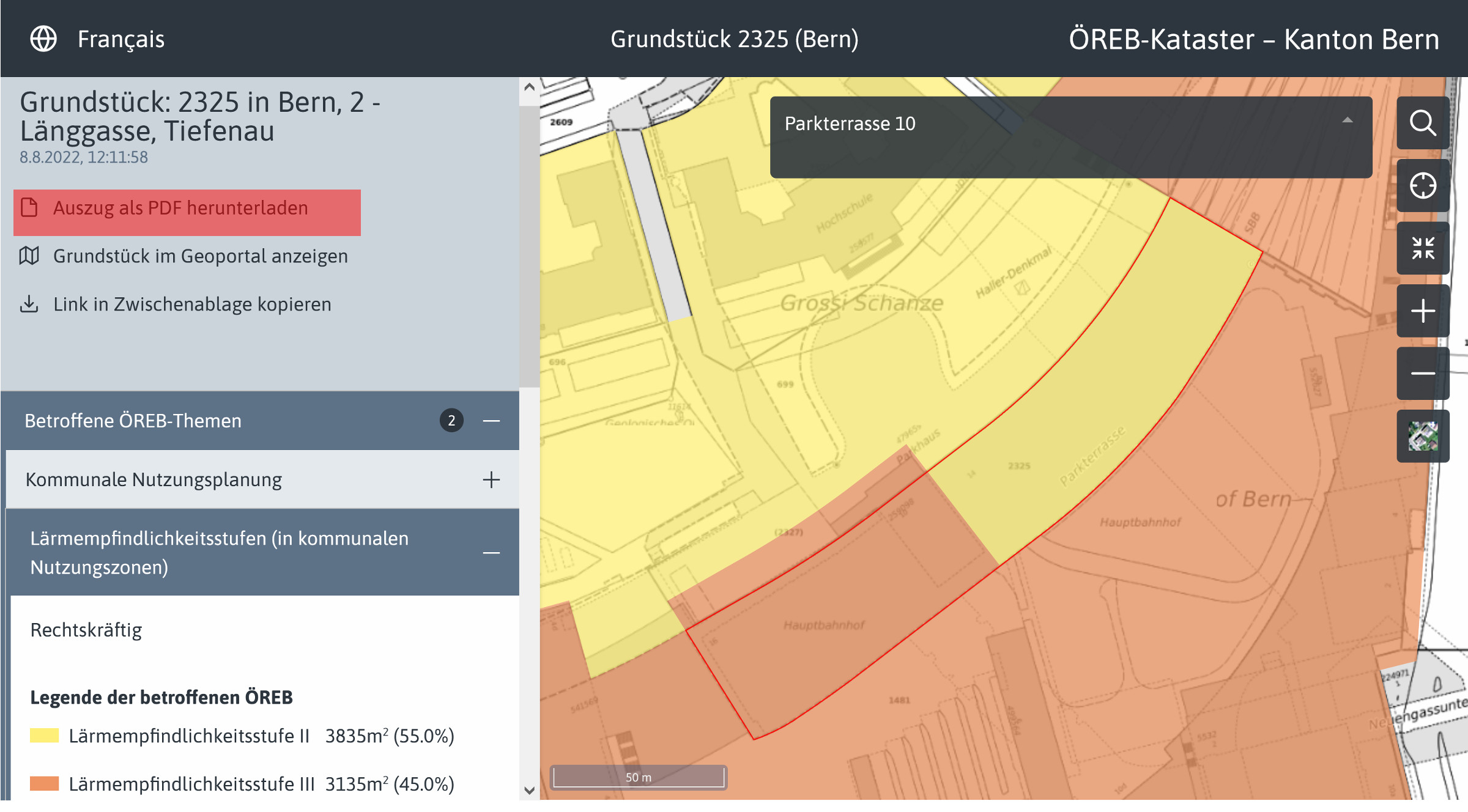Click the download icon beside link copy
This screenshot has height=812, width=1468.
(29, 304)
